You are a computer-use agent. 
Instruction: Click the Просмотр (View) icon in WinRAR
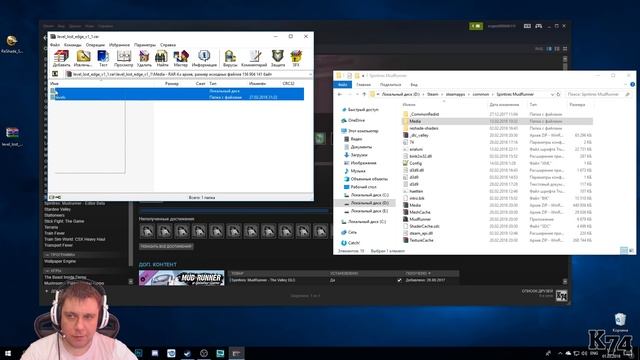coord(123,58)
